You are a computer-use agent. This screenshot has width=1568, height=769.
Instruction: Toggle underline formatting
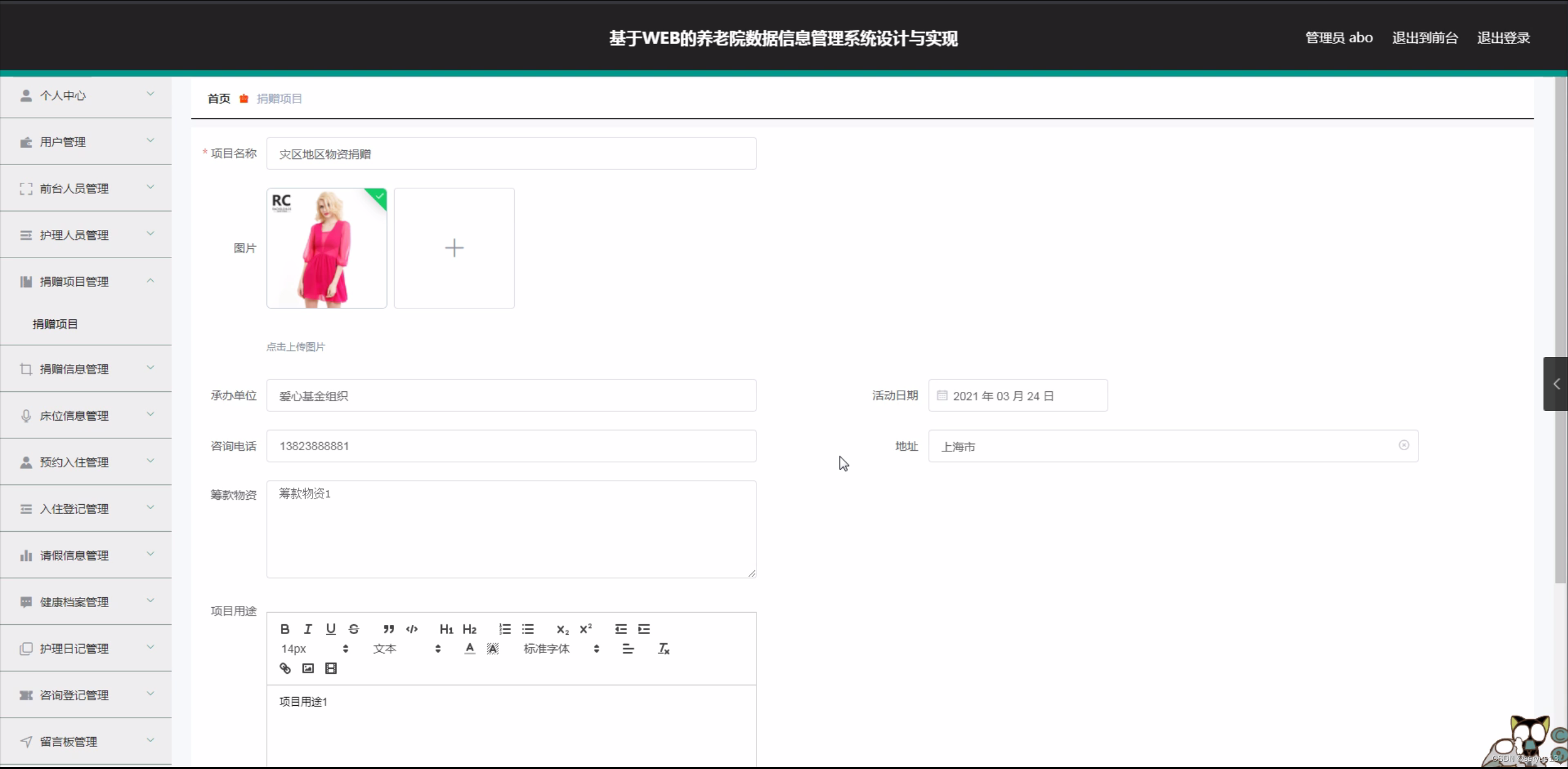coord(331,629)
